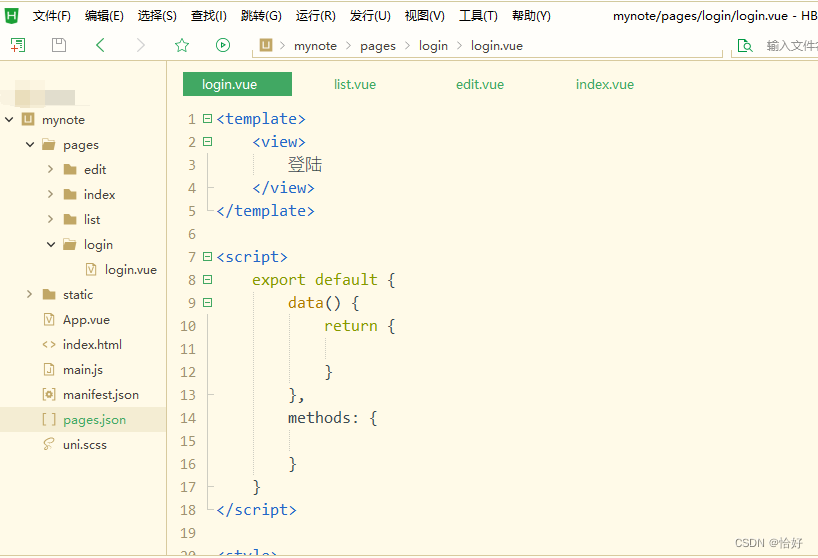Open the 选择(S) menu
The width and height of the screenshot is (818, 558).
pyautogui.click(x=157, y=16)
